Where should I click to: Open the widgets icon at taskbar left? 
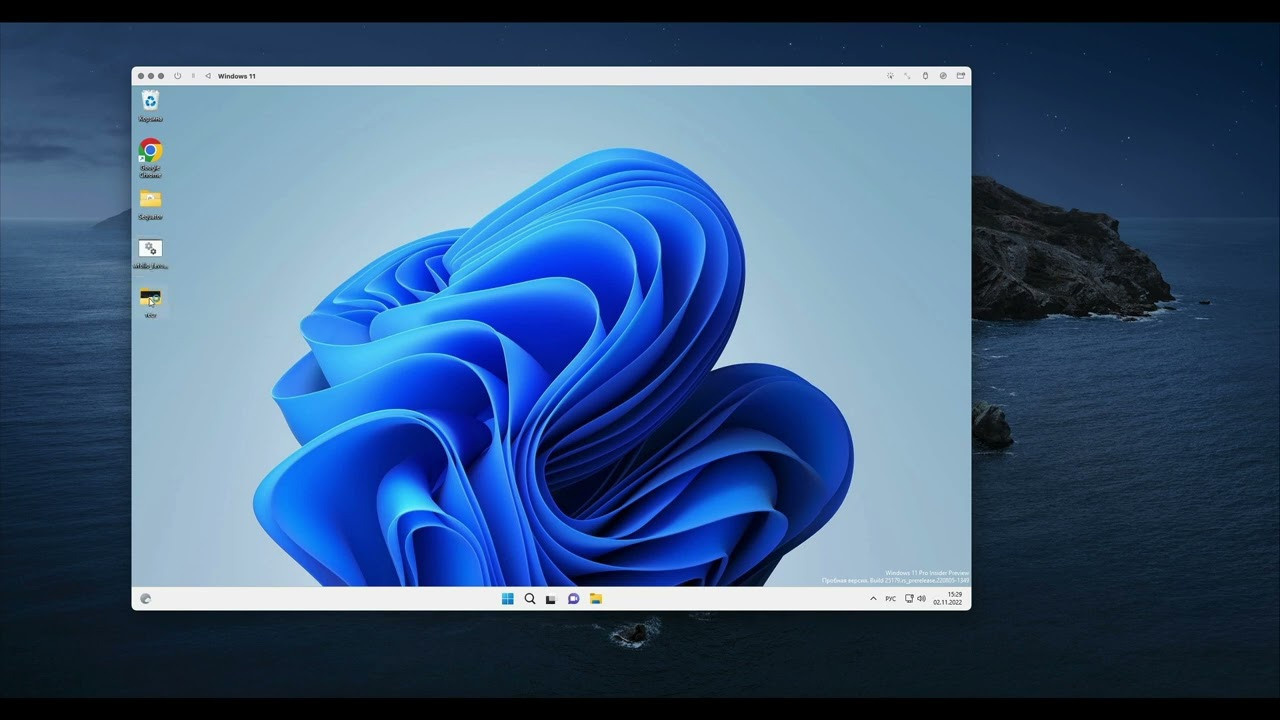(x=146, y=599)
